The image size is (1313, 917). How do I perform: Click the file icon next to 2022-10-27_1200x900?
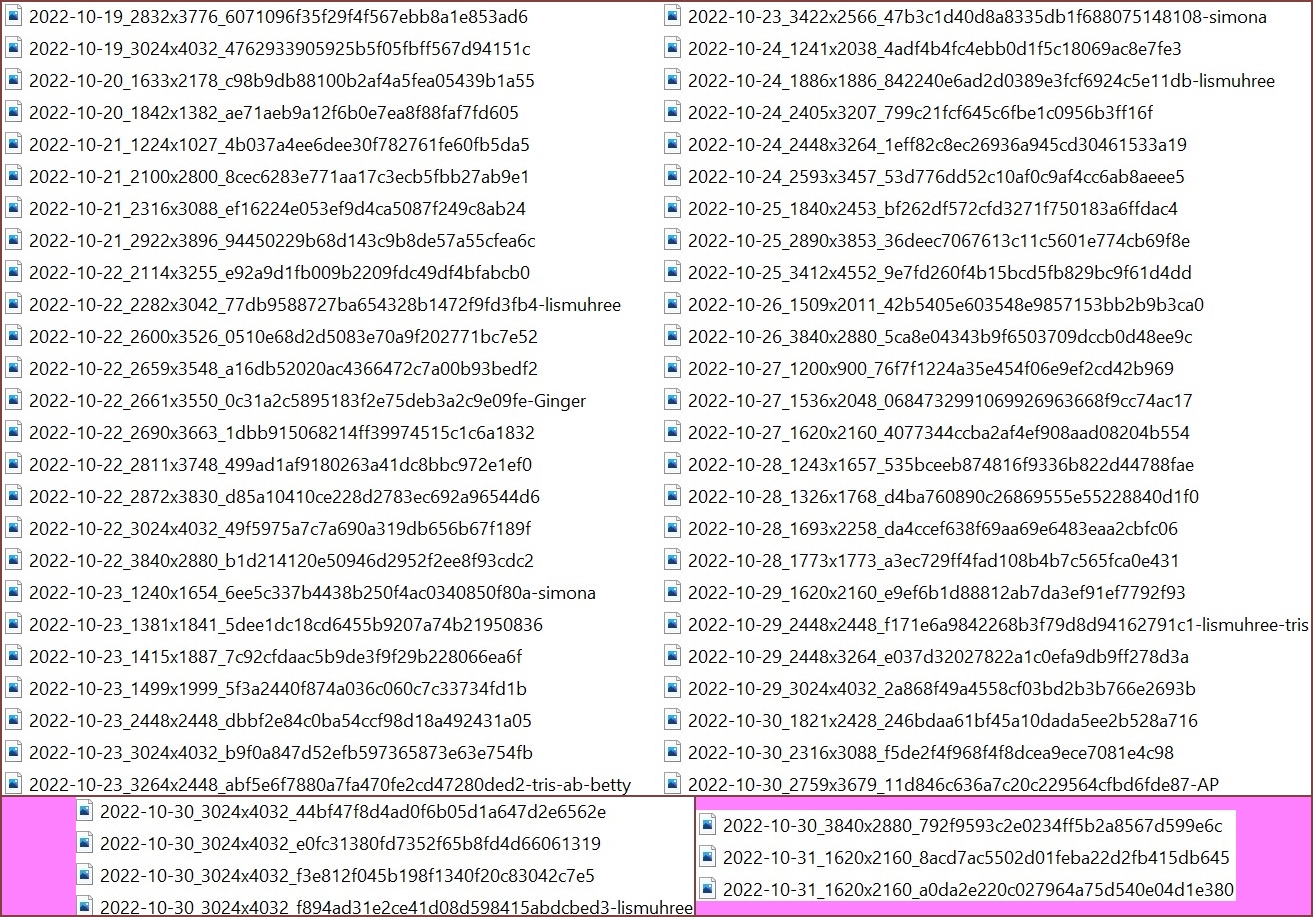click(673, 369)
